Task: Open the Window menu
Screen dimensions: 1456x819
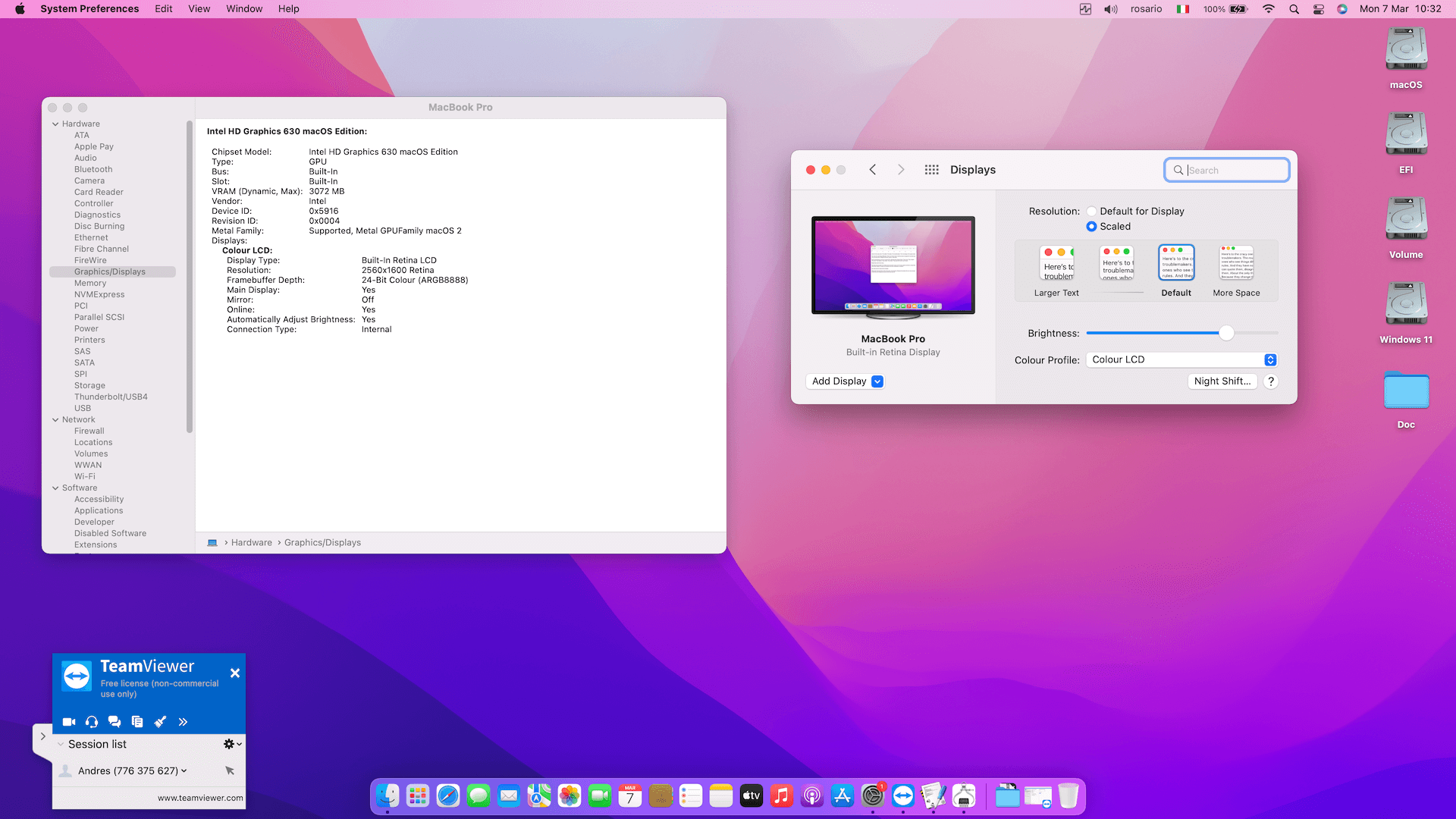Action: click(244, 9)
